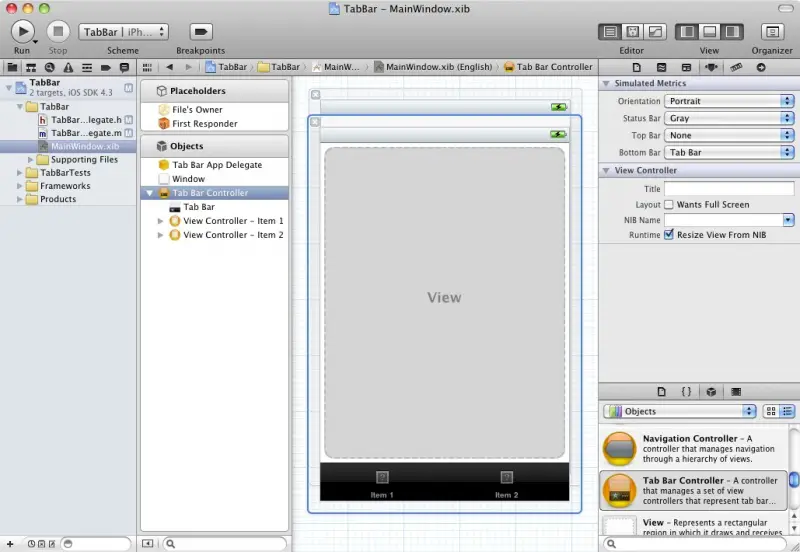The height and width of the screenshot is (552, 800).
Task: Open the Bottom Bar dropdown
Action: 729,153
